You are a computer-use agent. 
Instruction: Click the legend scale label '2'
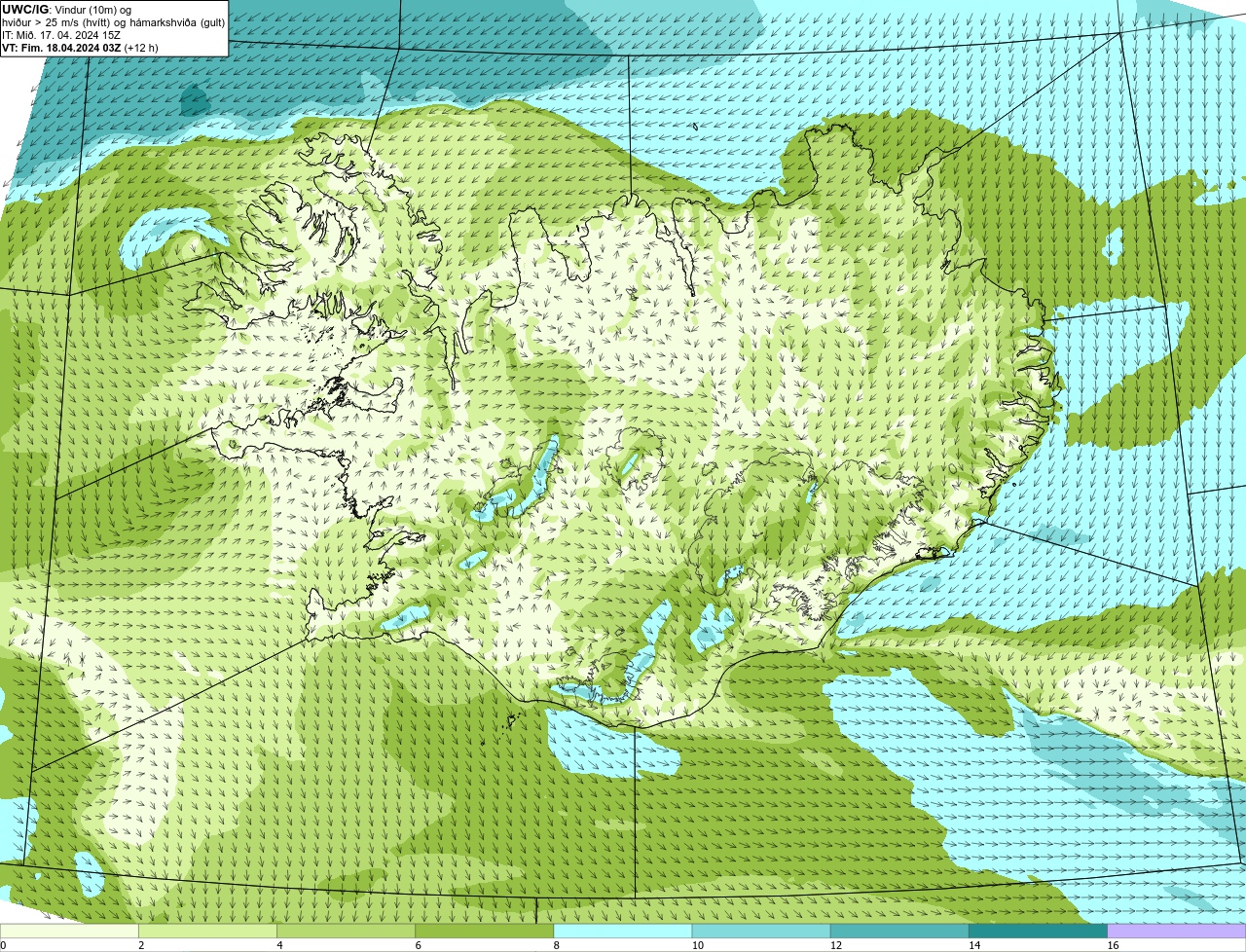click(x=141, y=945)
